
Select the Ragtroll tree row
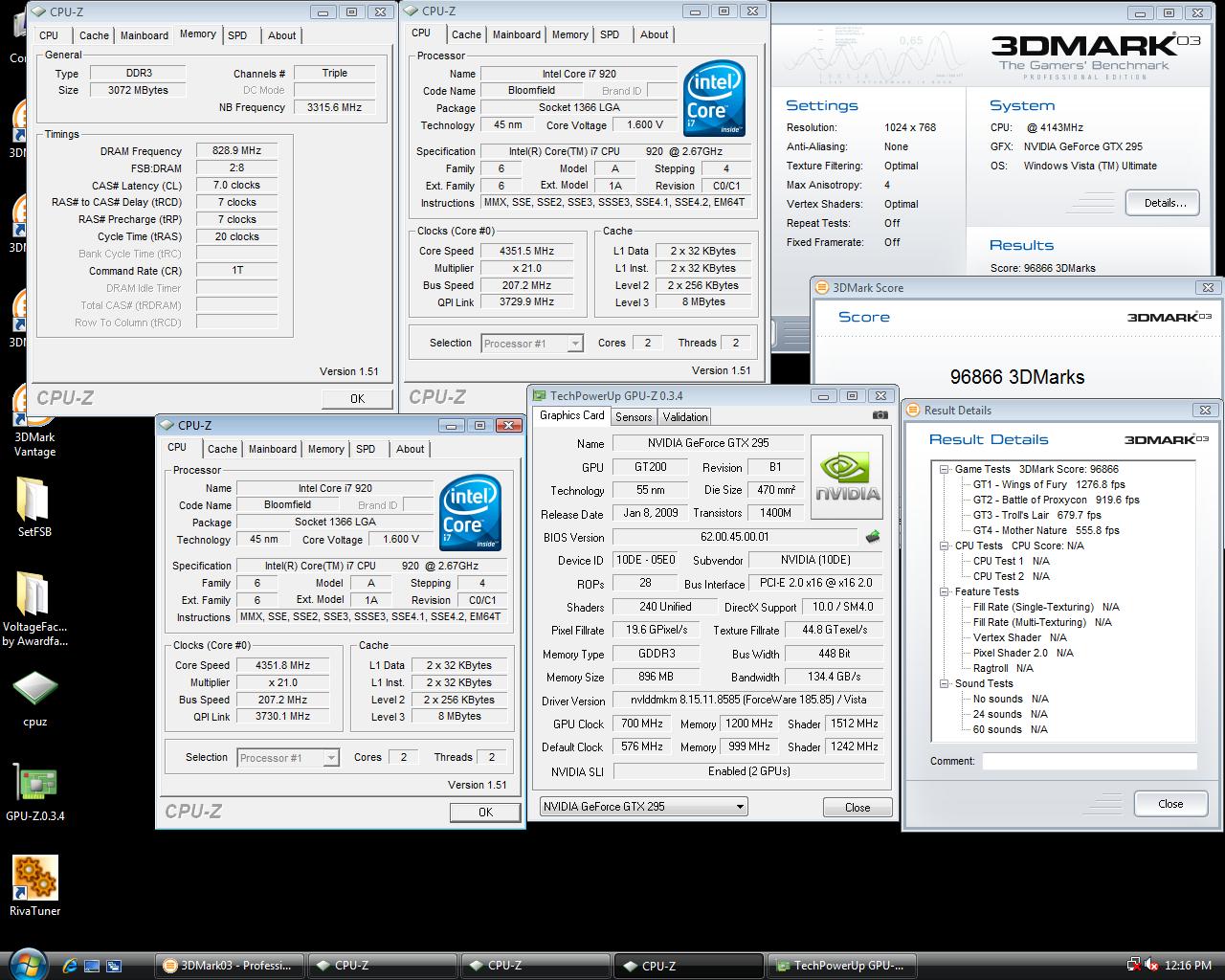tap(1003, 668)
